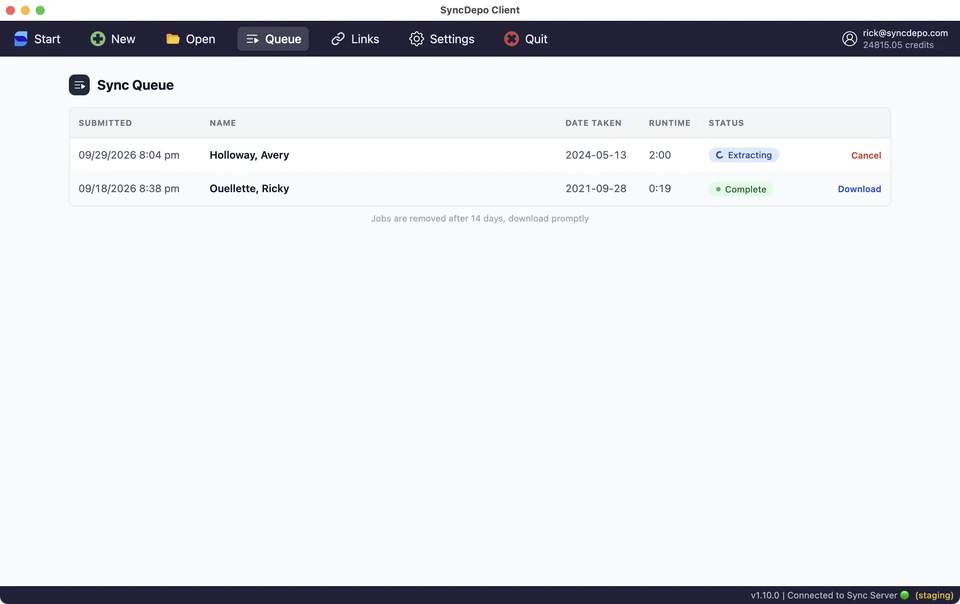The height and width of the screenshot is (604, 960).
Task: Click date taken 2024-05-13
Action: click(x=596, y=155)
